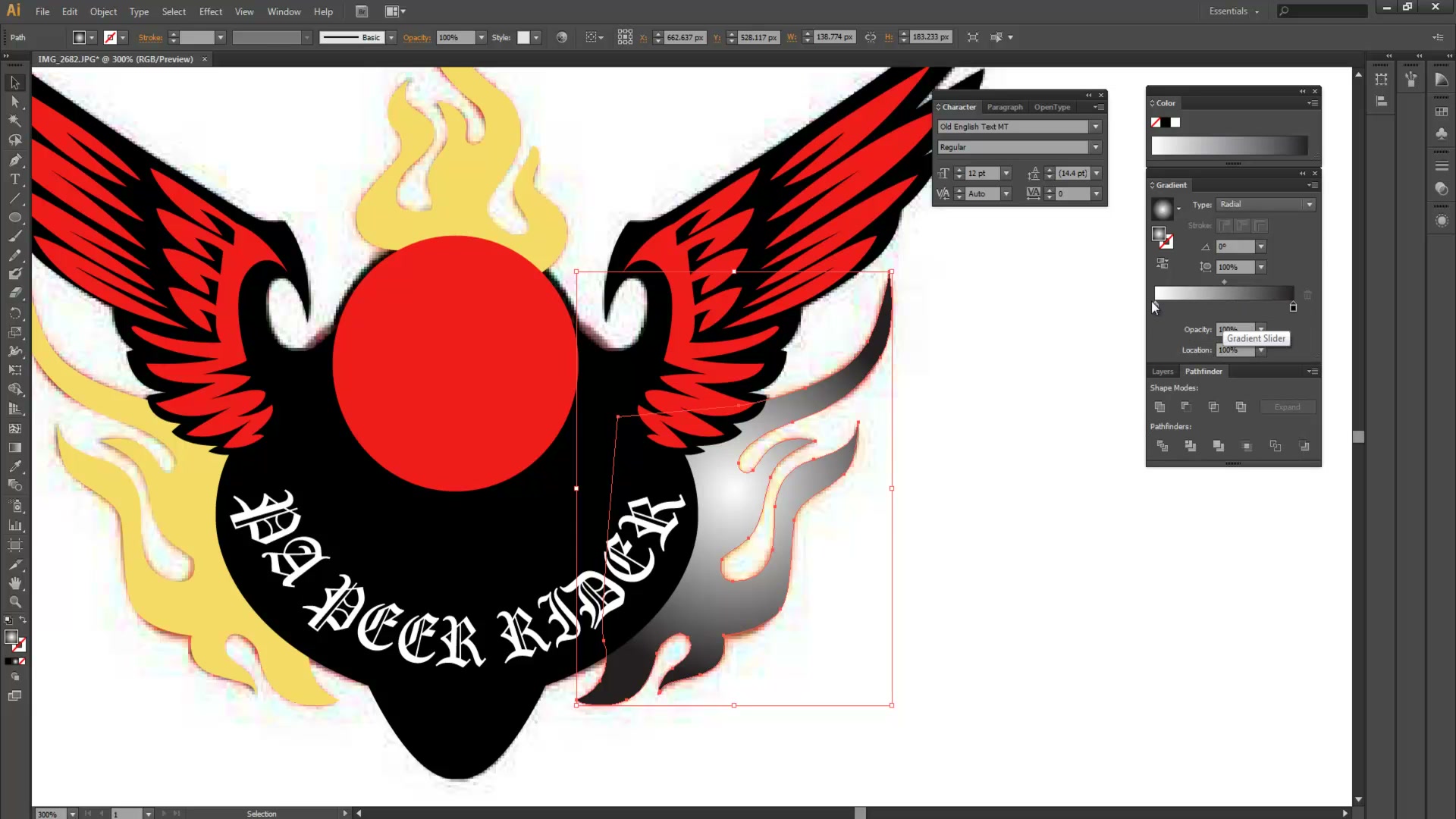The width and height of the screenshot is (1456, 819).
Task: Open the control bar Opacity dropdown
Action: click(x=481, y=37)
